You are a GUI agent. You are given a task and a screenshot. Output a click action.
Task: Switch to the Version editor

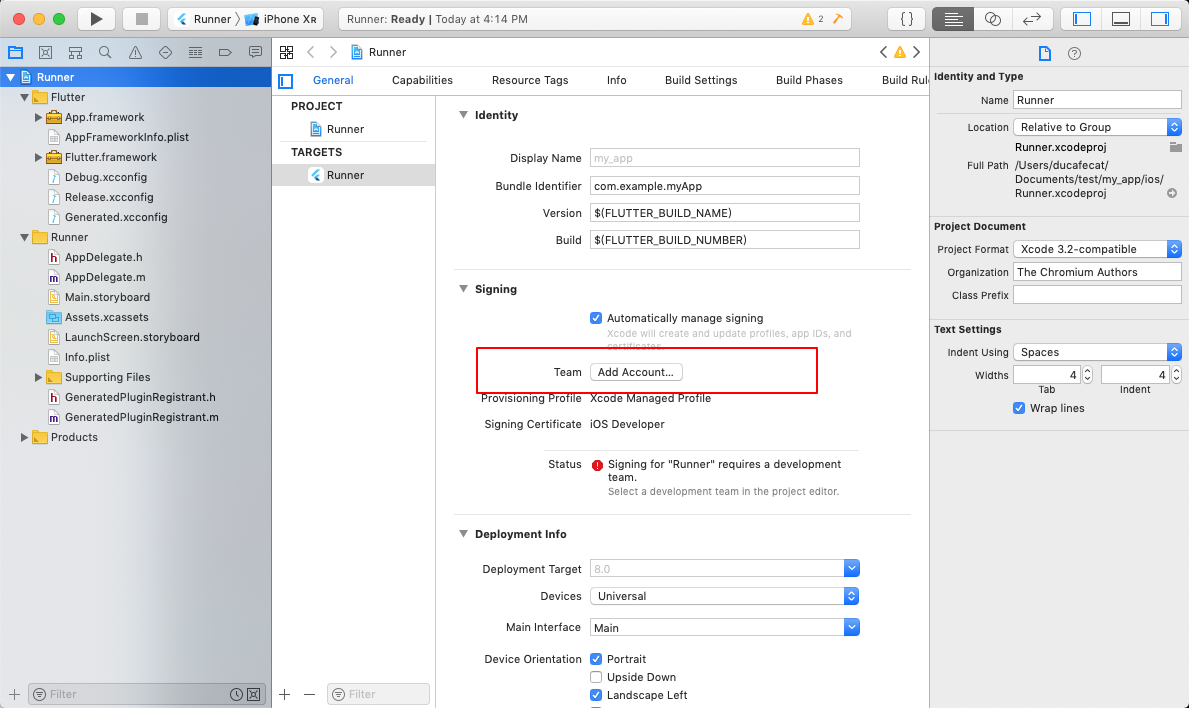1032,19
